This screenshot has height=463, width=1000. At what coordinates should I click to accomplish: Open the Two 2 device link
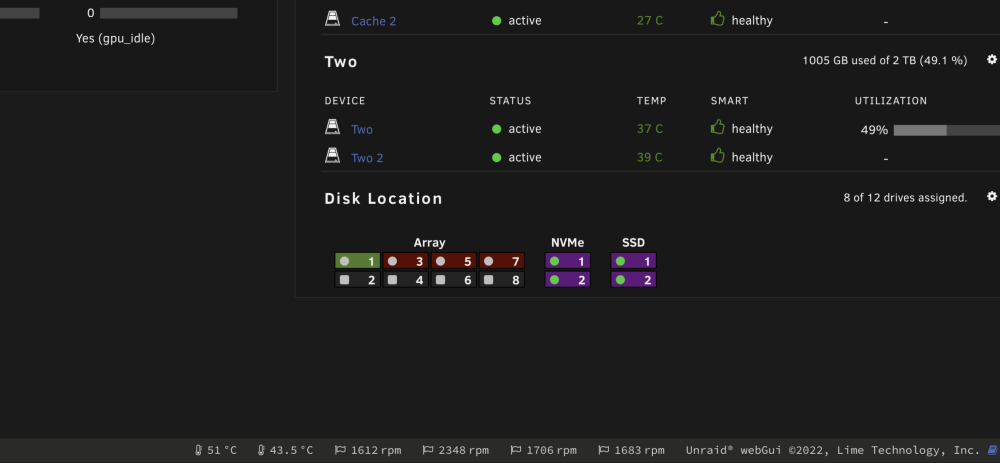367,158
